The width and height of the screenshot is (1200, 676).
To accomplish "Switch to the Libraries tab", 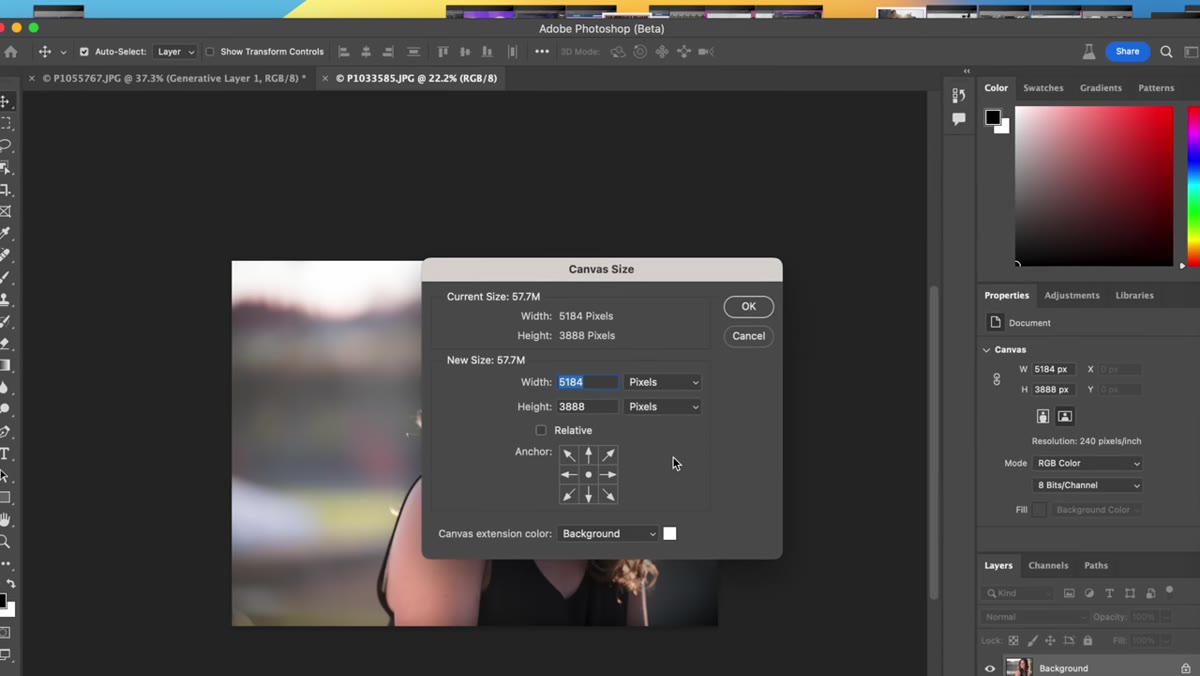I will coord(1134,295).
